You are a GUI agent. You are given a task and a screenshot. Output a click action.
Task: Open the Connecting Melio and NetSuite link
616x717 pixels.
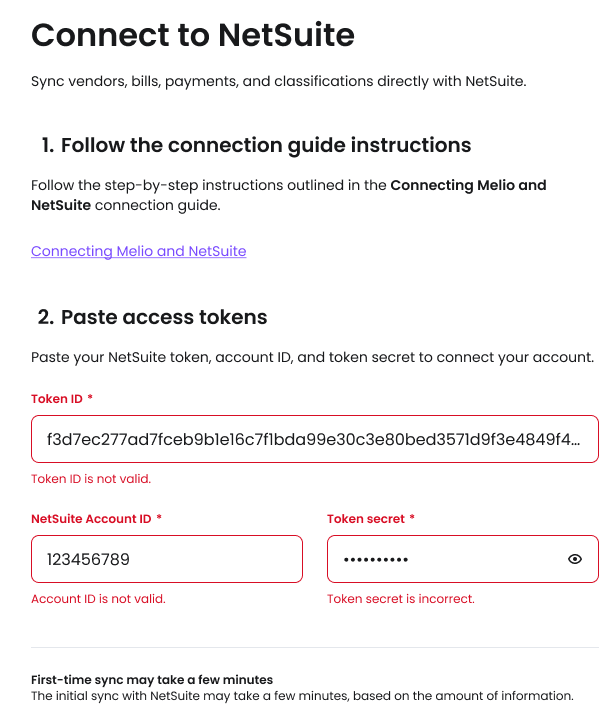138,251
